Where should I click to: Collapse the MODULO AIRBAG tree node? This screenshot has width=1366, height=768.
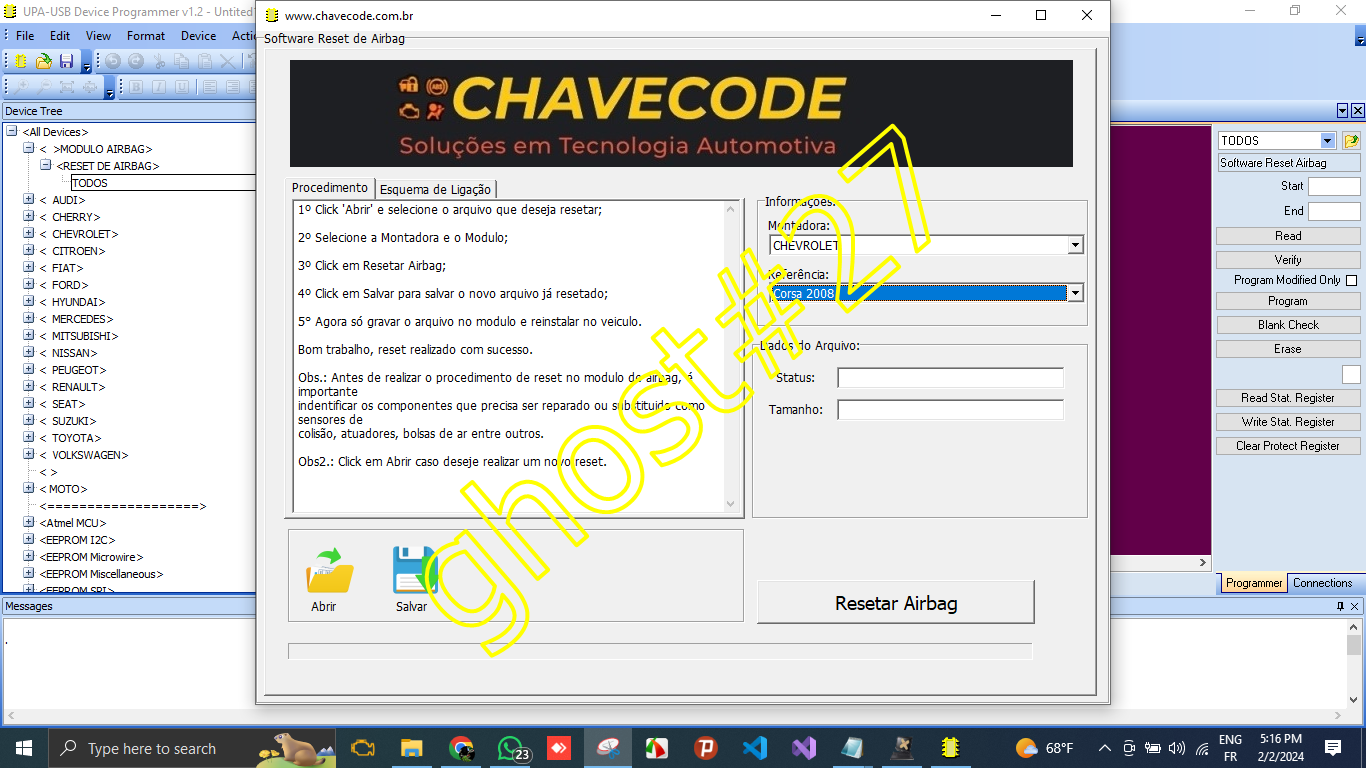coord(29,148)
